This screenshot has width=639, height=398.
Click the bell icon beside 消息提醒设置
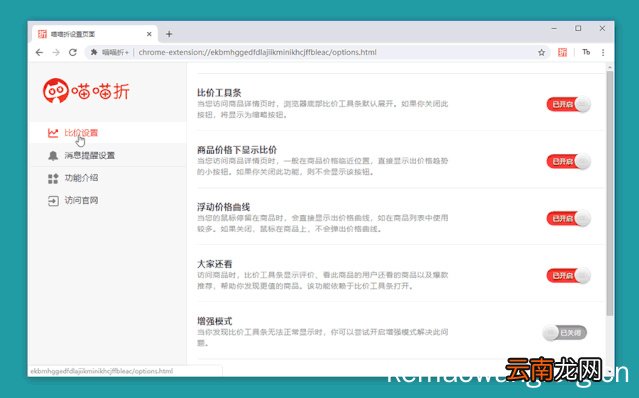click(53, 156)
